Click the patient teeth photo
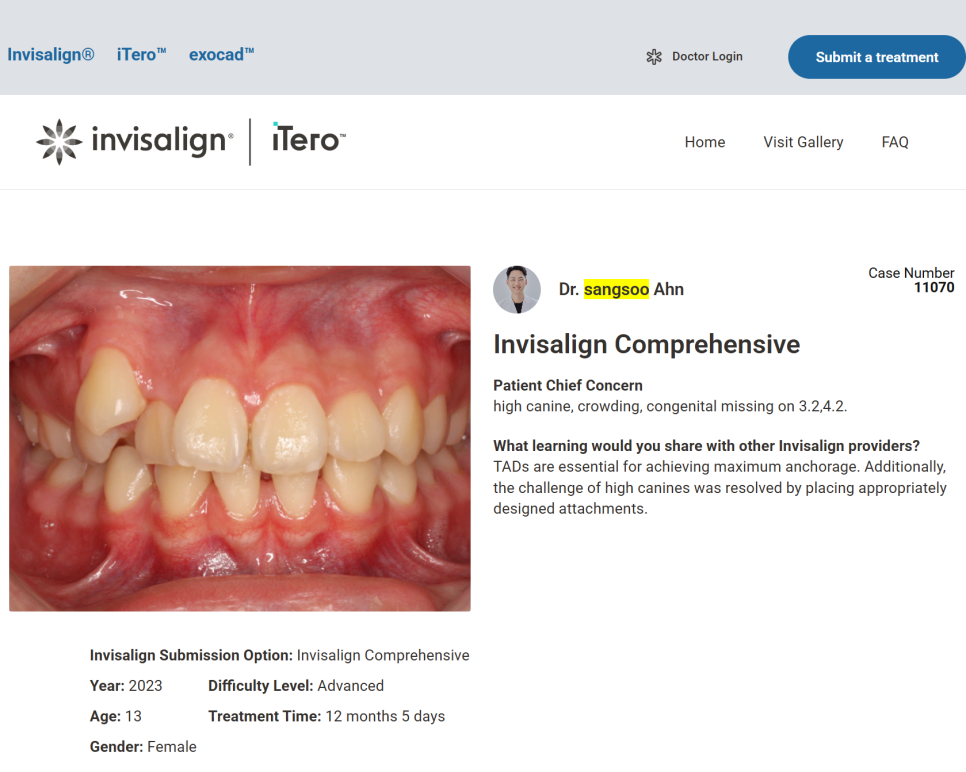The height and width of the screenshot is (772, 966). click(240, 438)
